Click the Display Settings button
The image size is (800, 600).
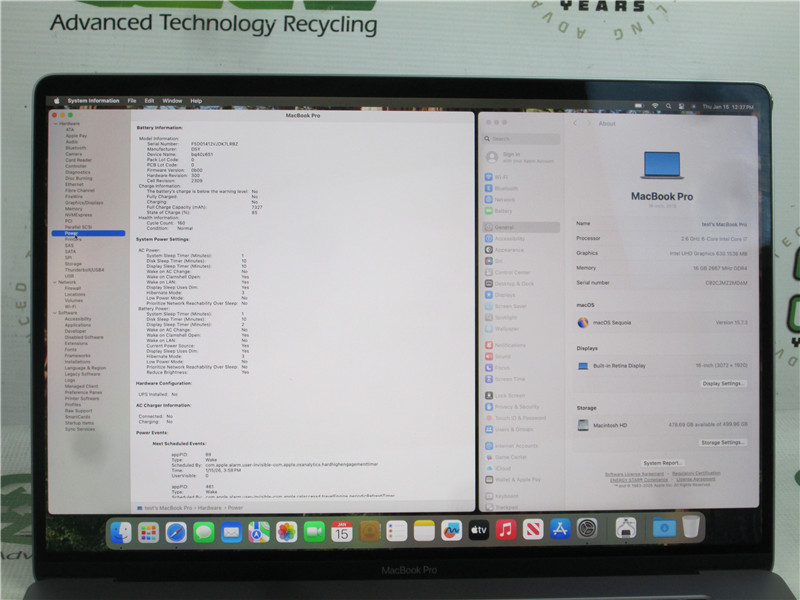tap(723, 383)
